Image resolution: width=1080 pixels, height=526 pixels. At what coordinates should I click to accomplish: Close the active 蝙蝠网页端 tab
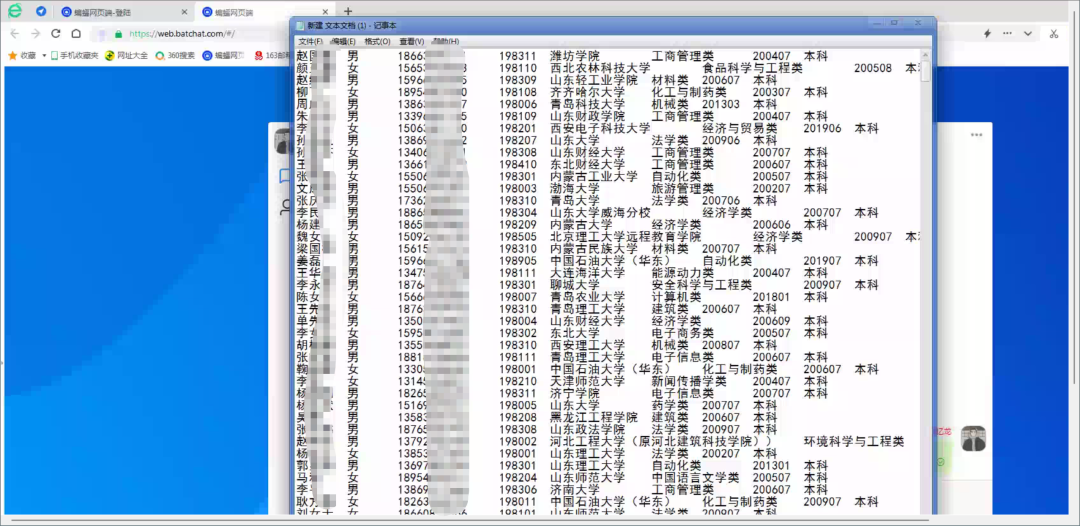point(326,12)
